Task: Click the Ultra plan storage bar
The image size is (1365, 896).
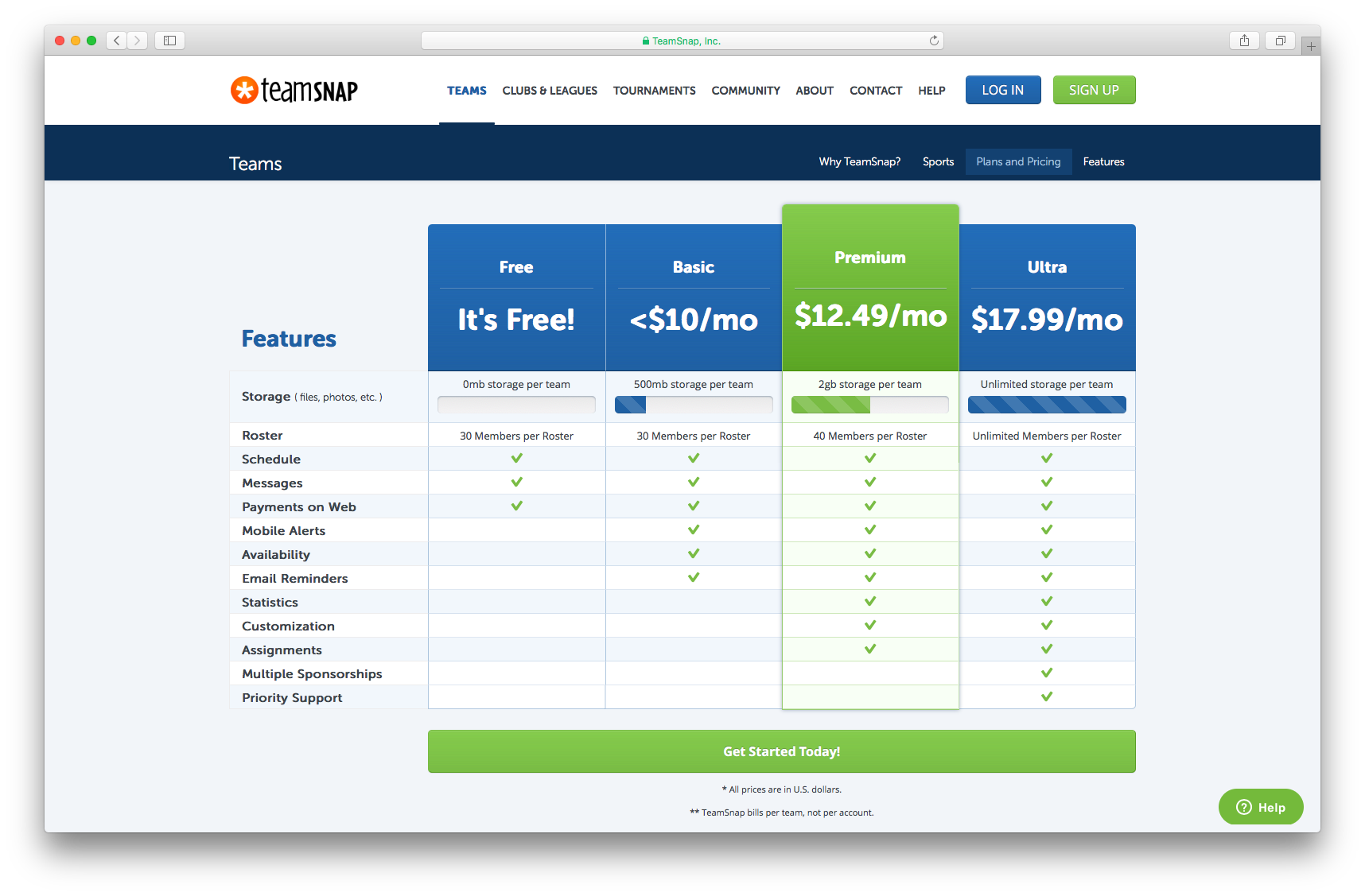Action: coord(1046,405)
